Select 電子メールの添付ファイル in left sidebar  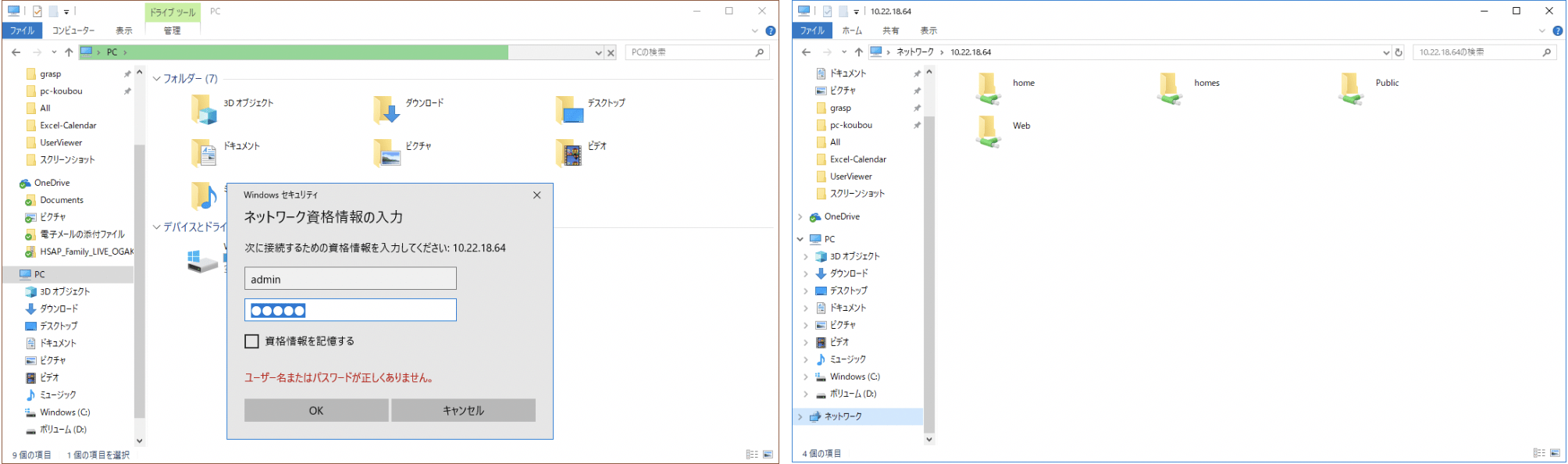click(81, 234)
